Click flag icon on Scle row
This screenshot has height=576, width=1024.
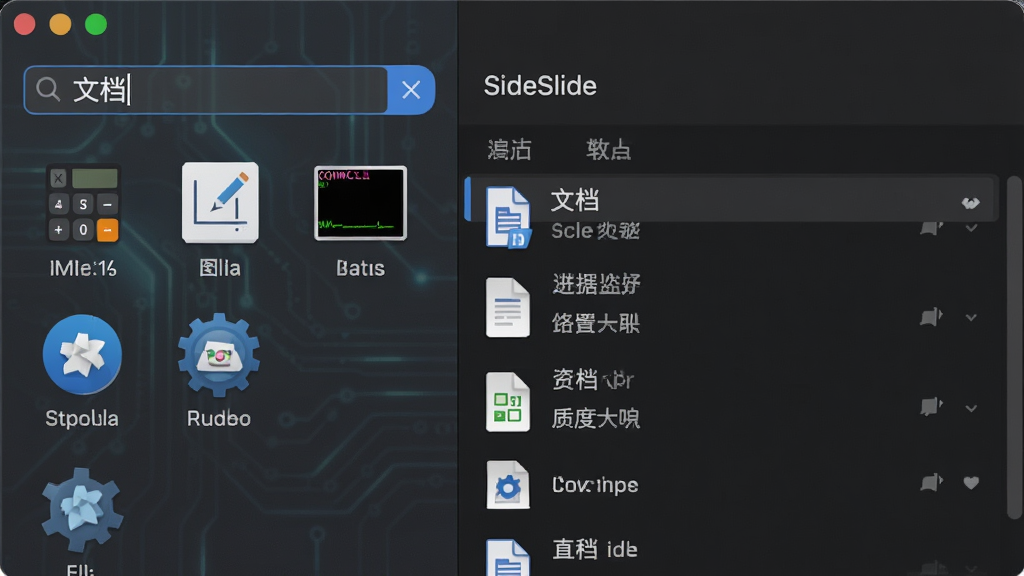tap(931, 227)
